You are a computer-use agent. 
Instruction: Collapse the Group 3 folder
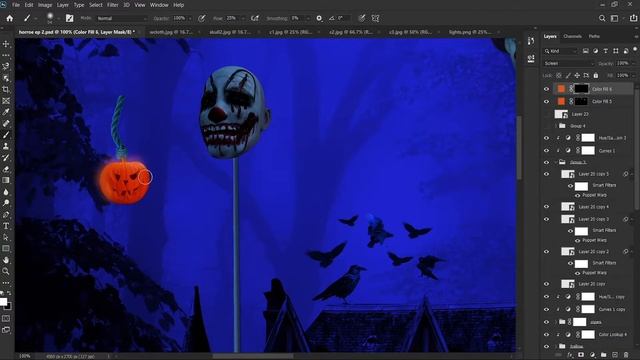556,162
